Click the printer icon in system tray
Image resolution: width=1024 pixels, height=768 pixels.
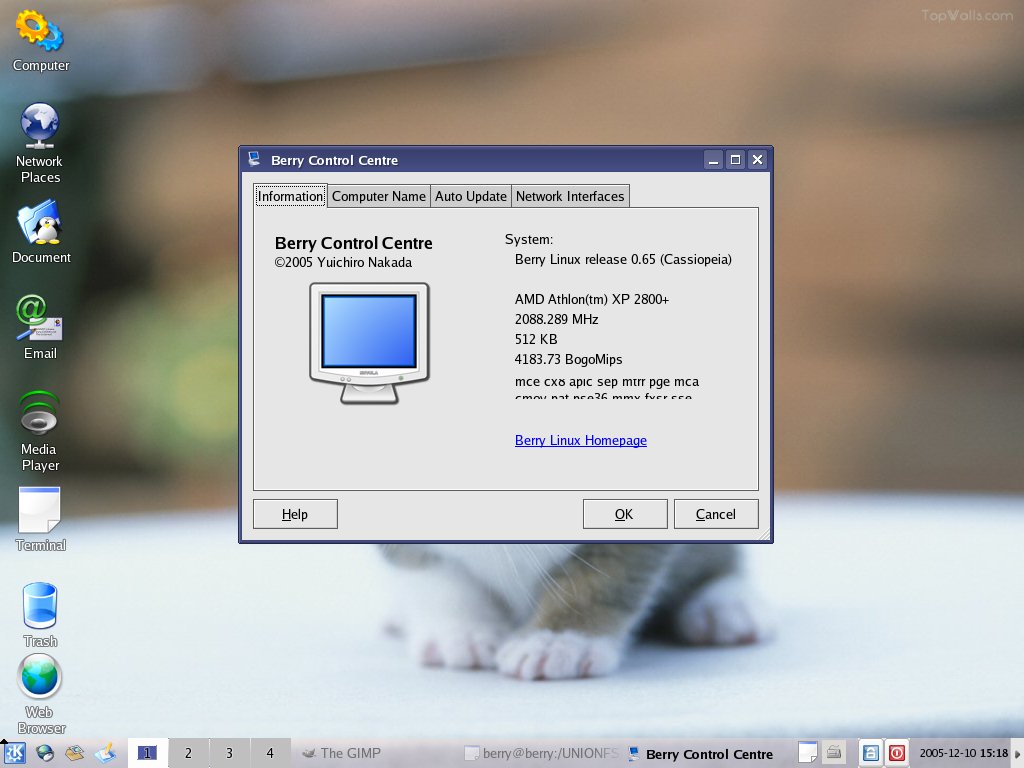[834, 752]
